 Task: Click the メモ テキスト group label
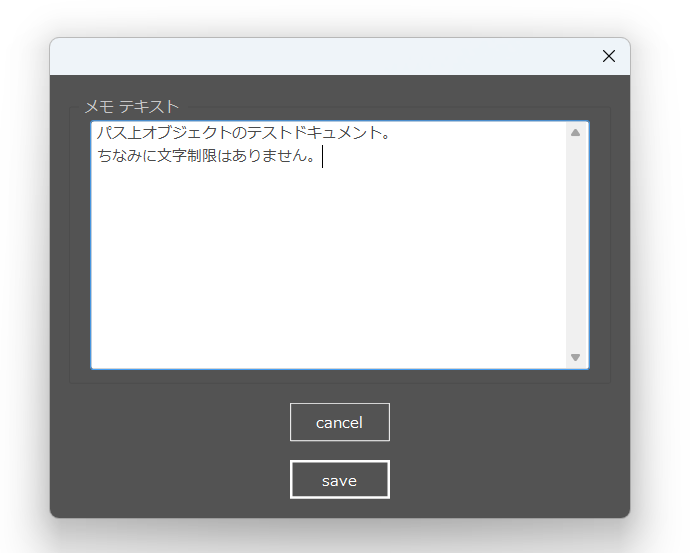(132, 106)
